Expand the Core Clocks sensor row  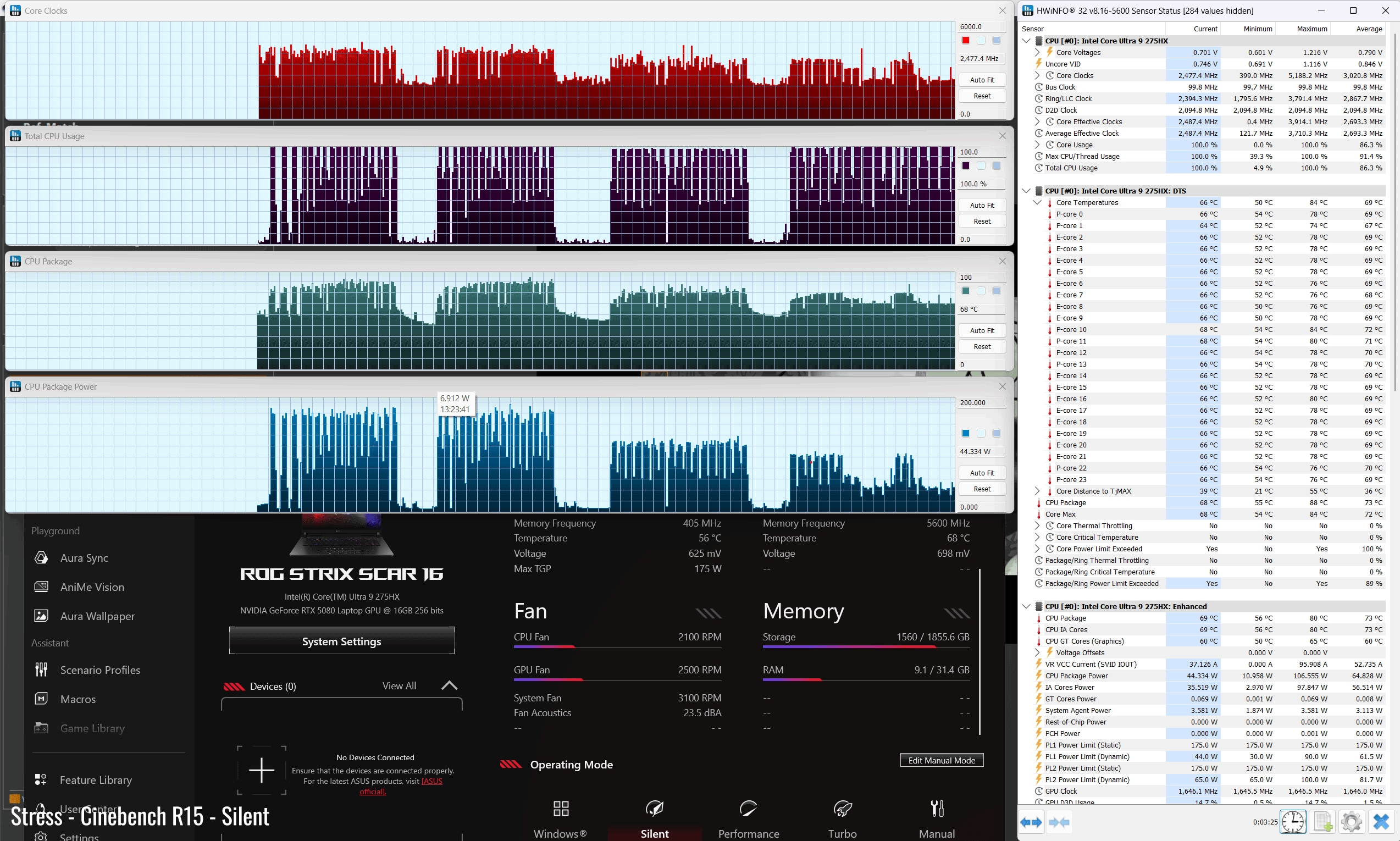point(1037,75)
